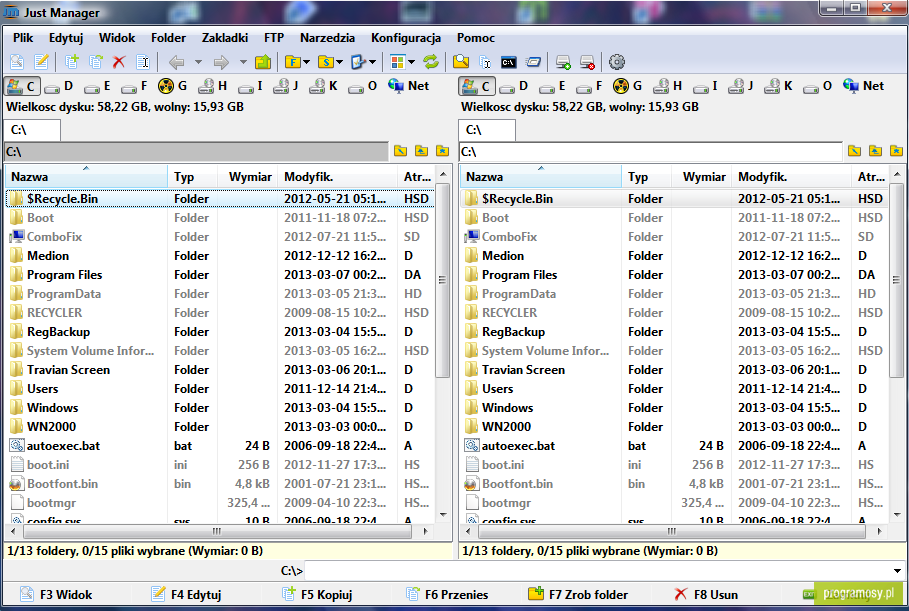Click the left pane vertical scrollbar thumb
Screen dimensions: 909x611
click(x=442, y=281)
